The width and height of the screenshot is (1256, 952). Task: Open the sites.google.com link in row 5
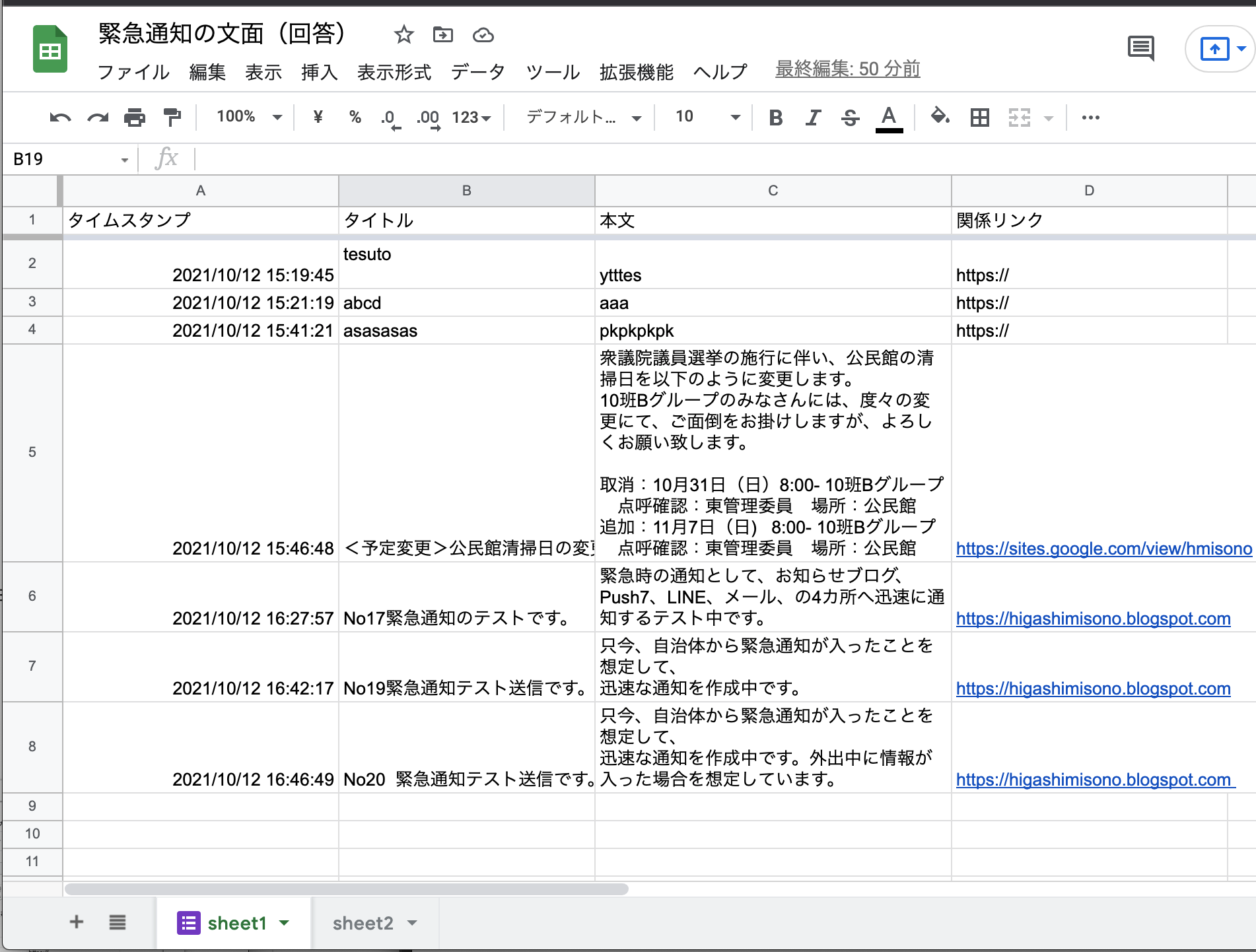(x=1103, y=548)
